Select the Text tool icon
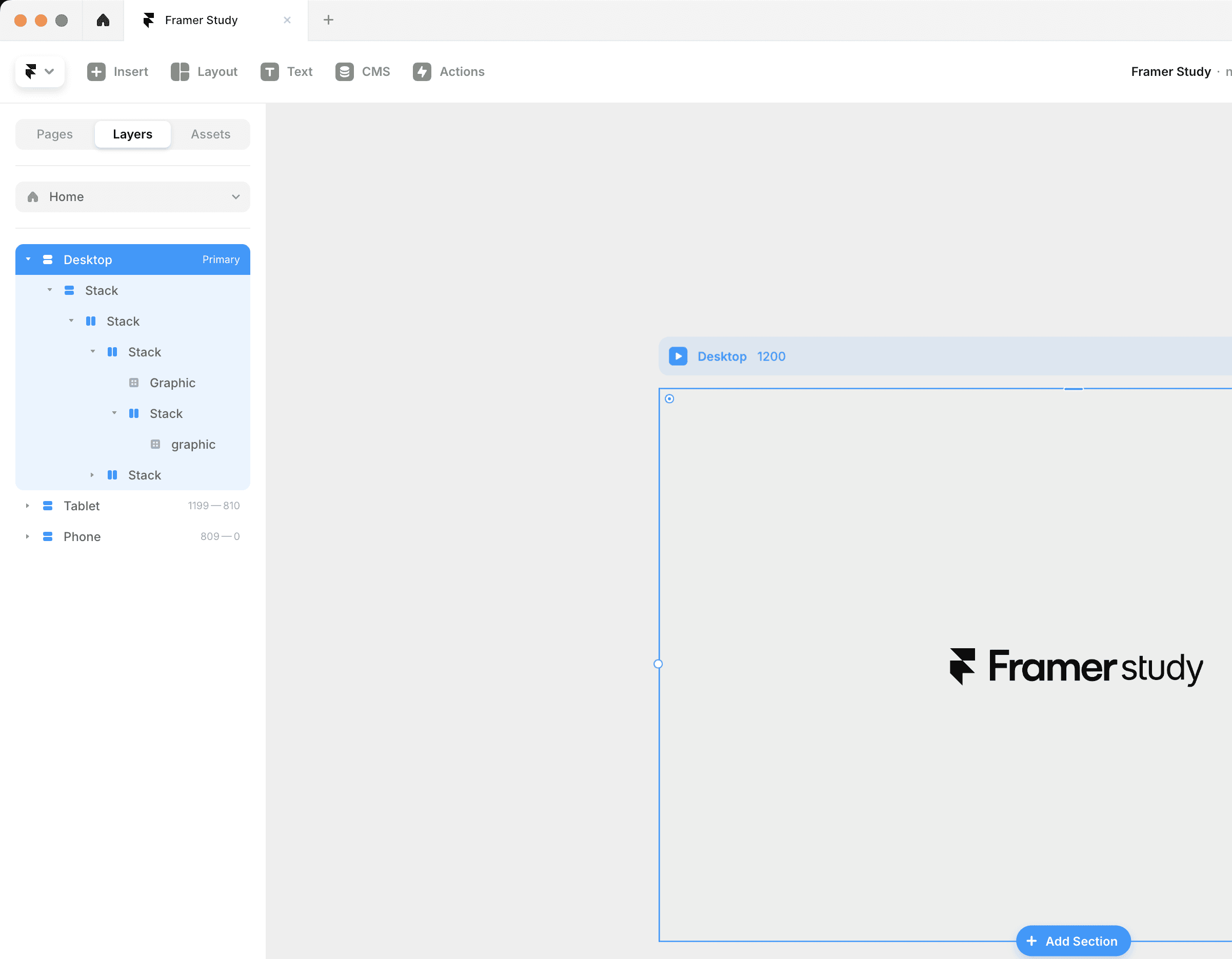Screen dimensions: 1232x959 269,72
